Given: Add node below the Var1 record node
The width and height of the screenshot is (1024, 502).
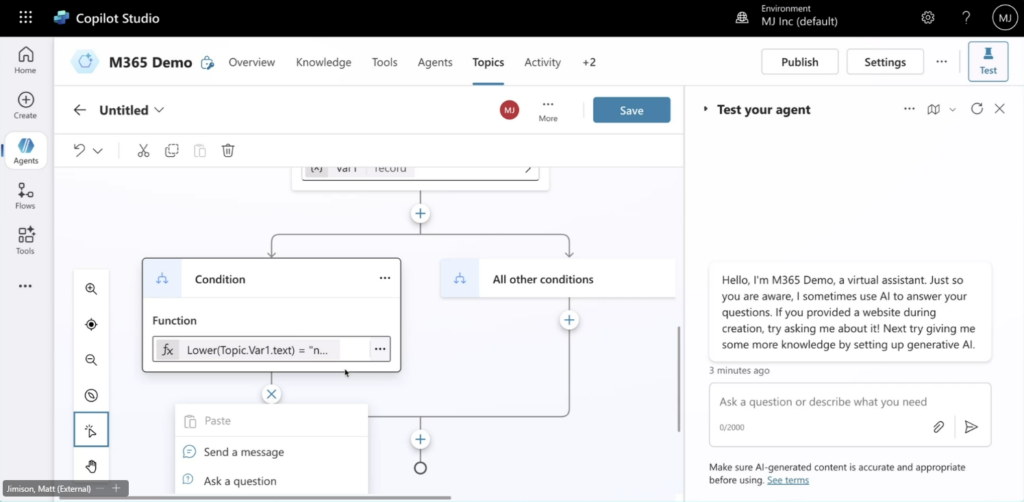Looking at the screenshot, I should tap(421, 213).
